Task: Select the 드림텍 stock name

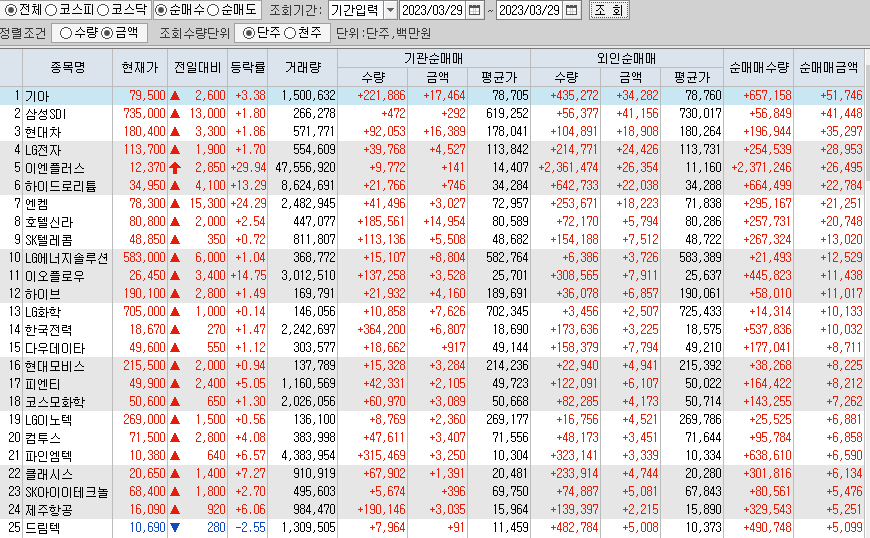Action: 42,529
